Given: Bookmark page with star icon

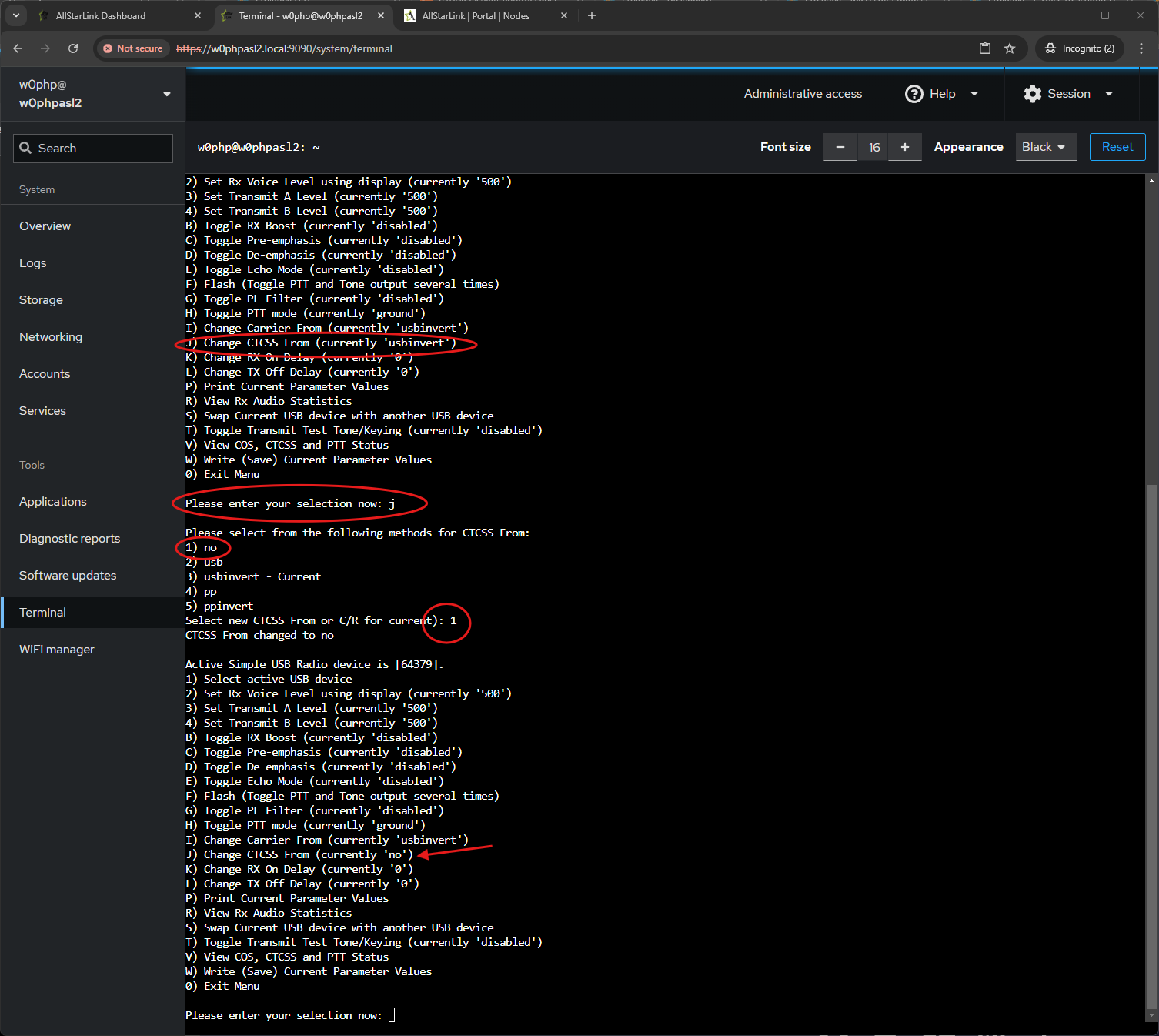Looking at the screenshot, I should point(1010,48).
